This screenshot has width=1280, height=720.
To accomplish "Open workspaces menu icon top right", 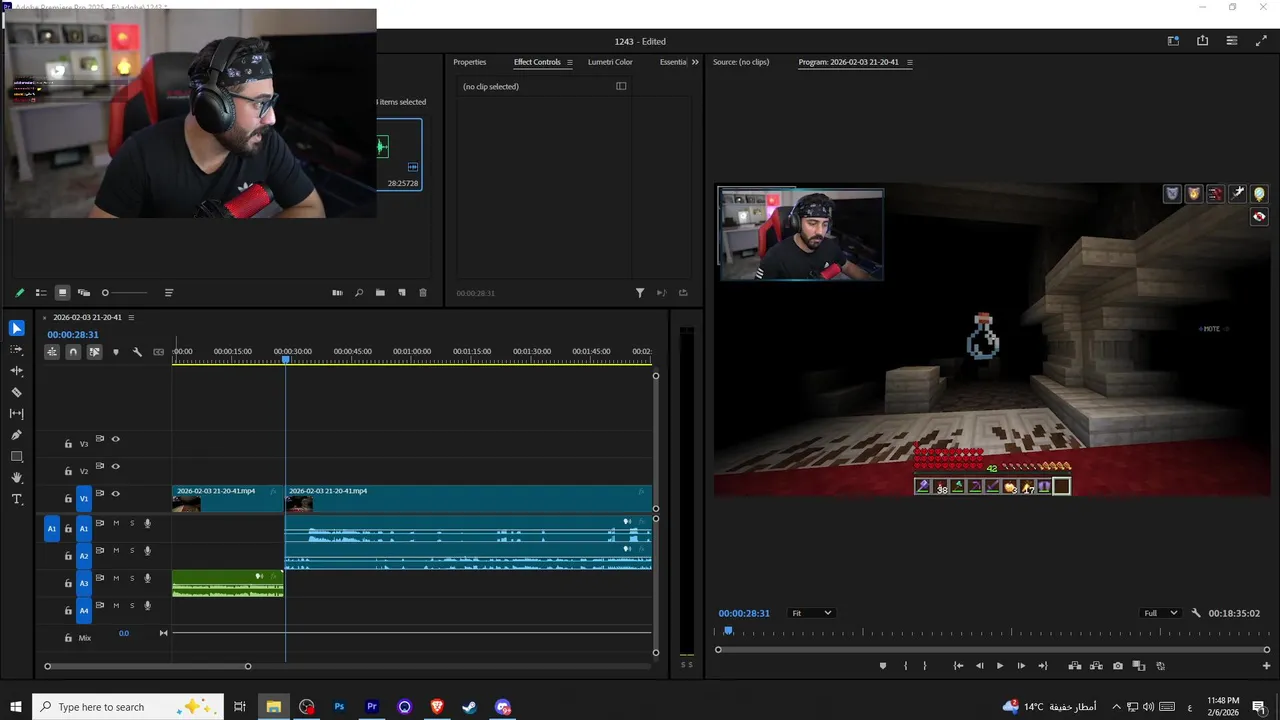I will [x=1173, y=41].
